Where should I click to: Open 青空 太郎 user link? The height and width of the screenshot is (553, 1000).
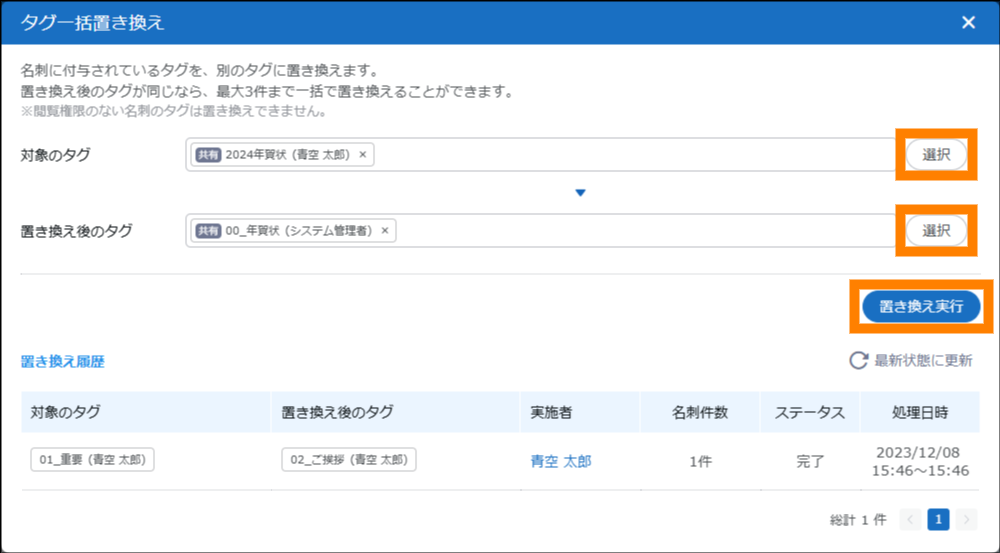point(561,461)
